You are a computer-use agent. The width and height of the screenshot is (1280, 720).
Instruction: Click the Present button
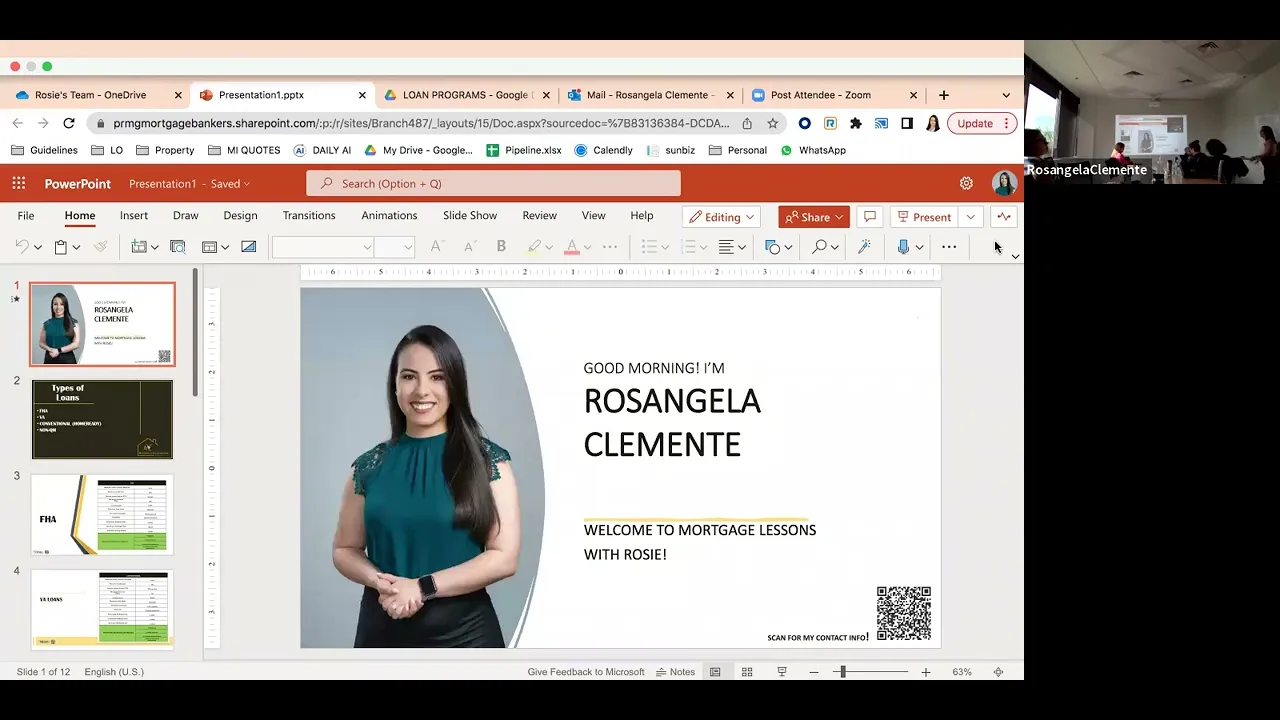[x=925, y=217]
